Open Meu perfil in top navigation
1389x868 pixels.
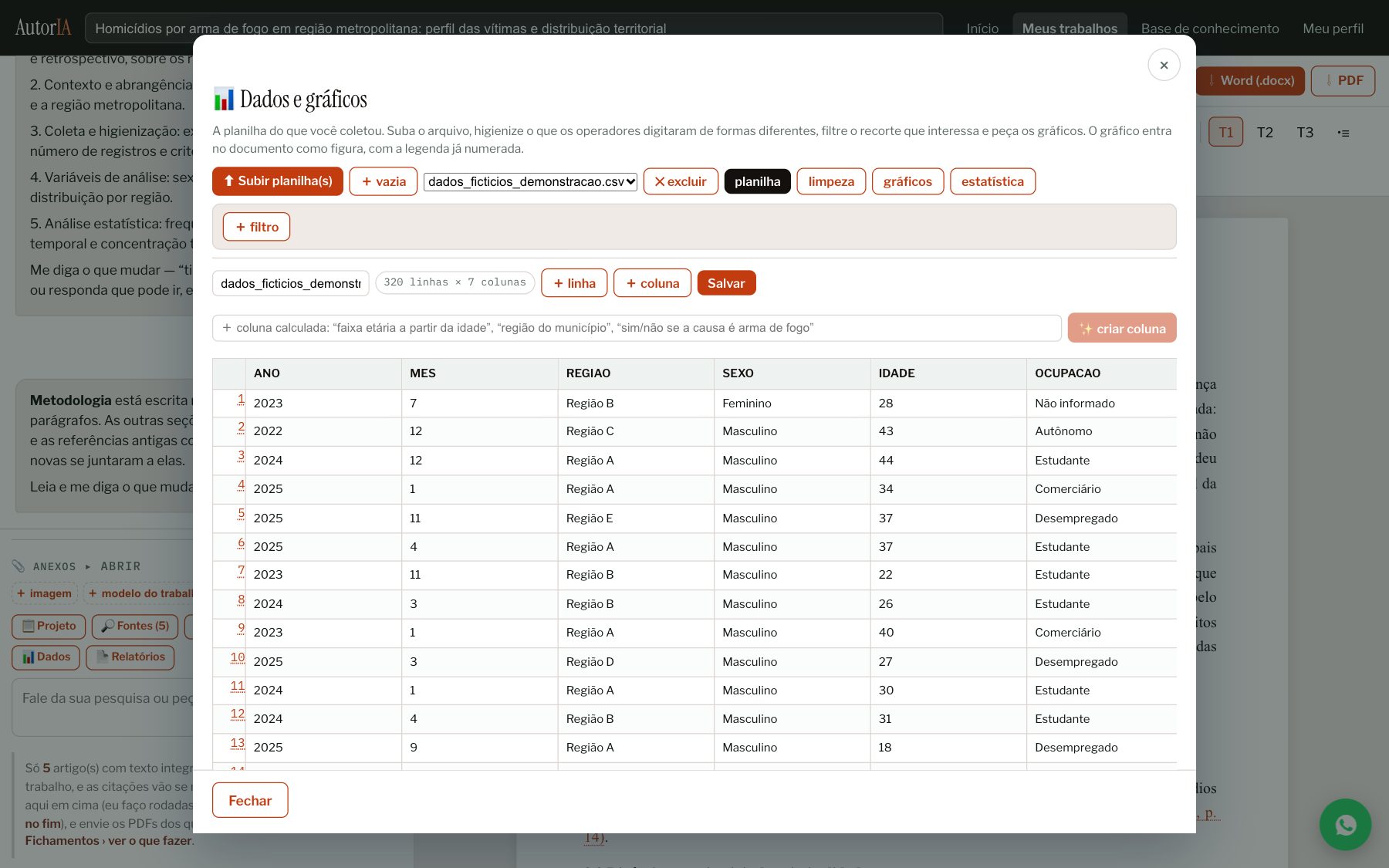coord(1333,29)
